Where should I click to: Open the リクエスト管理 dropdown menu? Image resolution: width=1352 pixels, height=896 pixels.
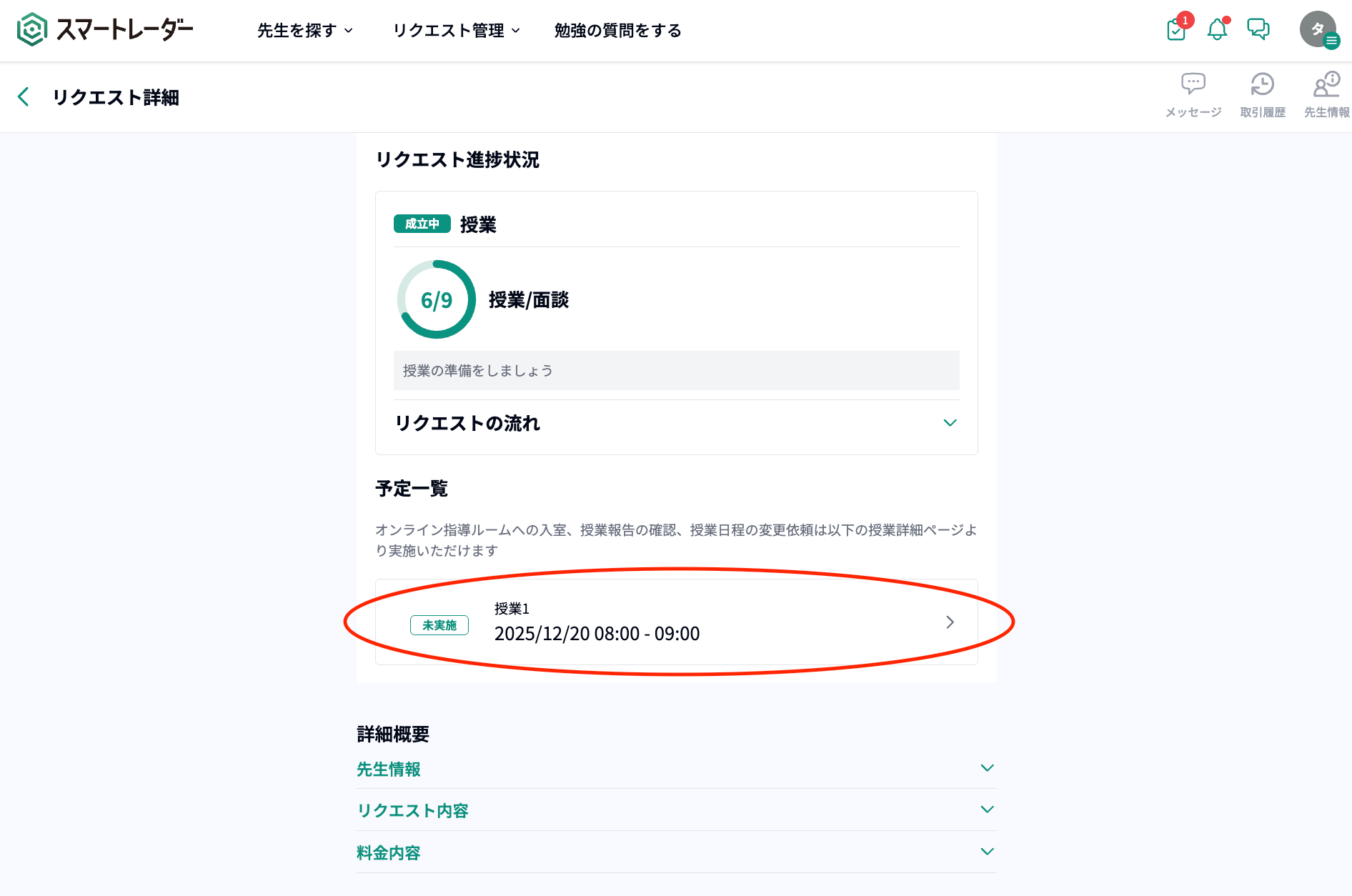pyautogui.click(x=457, y=31)
